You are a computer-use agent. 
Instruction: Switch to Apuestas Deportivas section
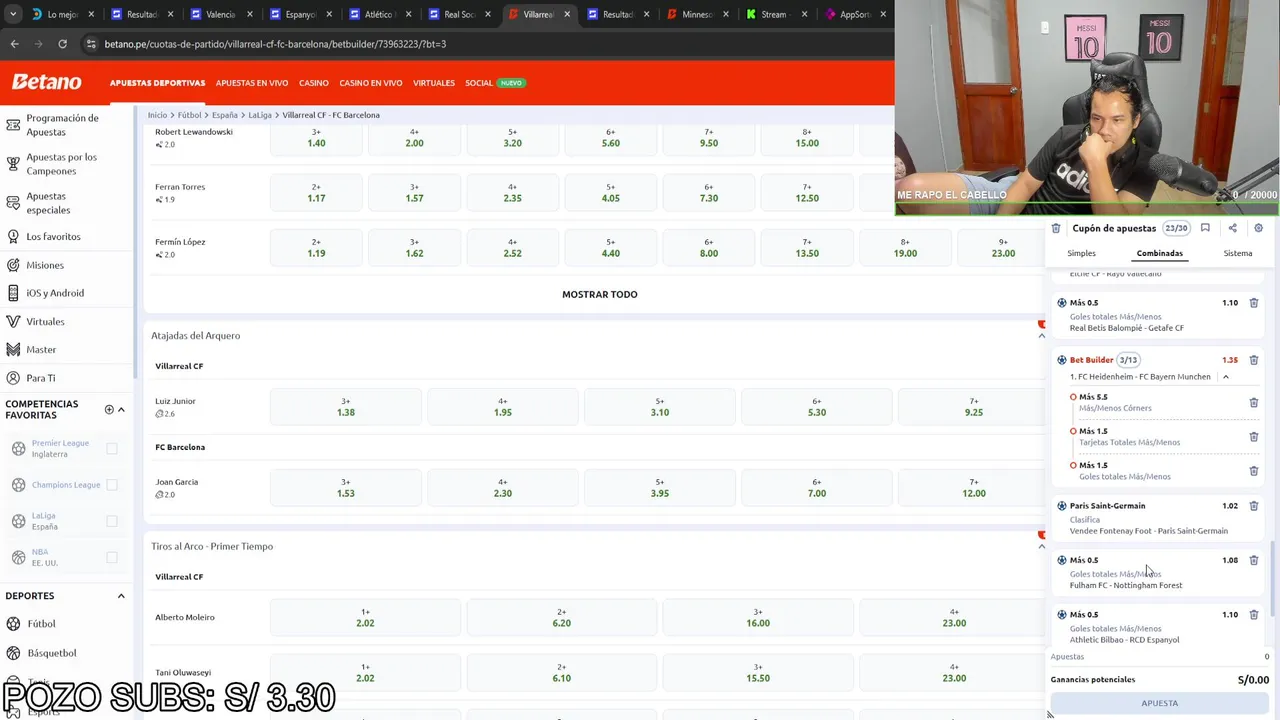(157, 83)
